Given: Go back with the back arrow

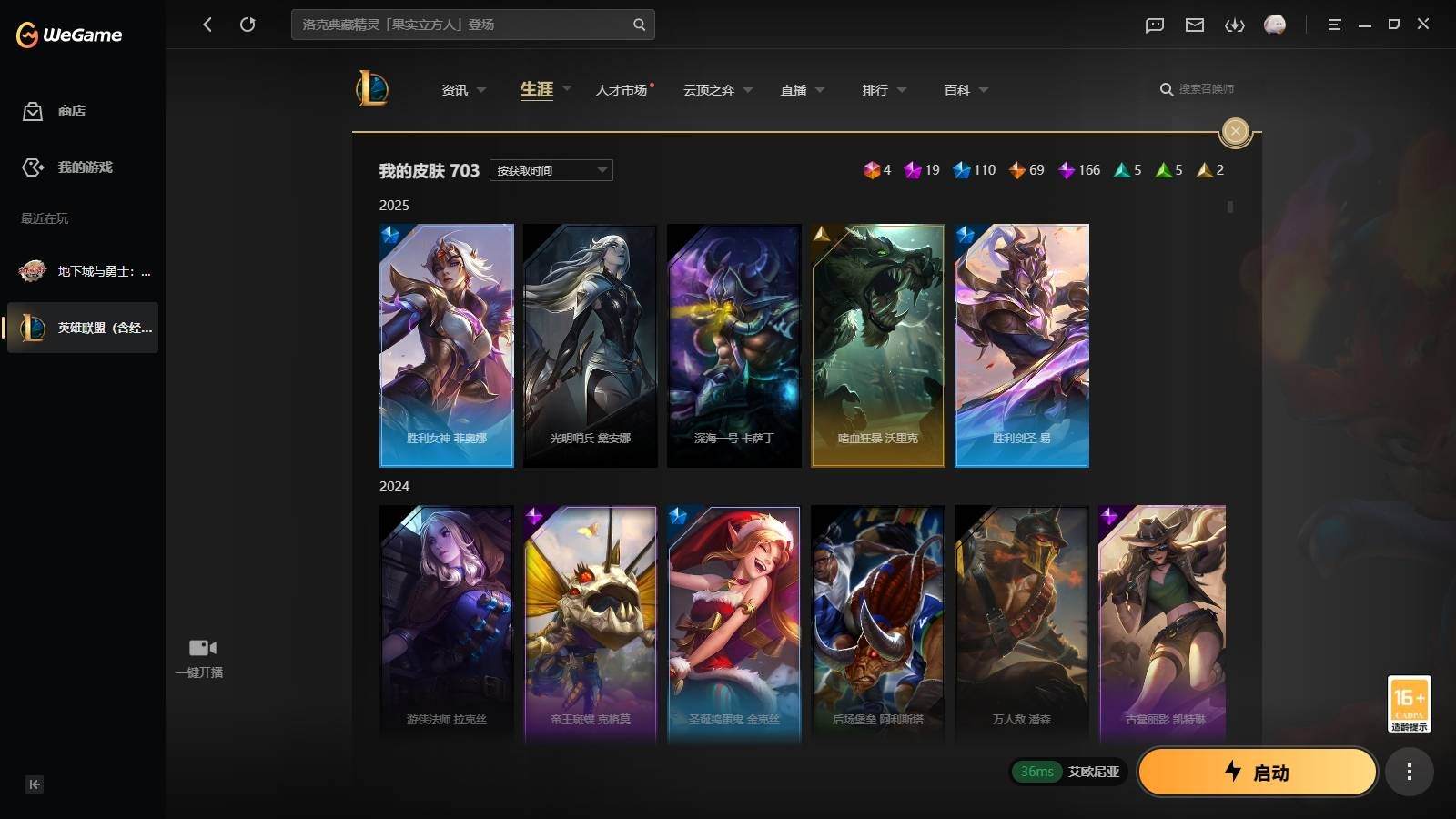Looking at the screenshot, I should click(207, 25).
